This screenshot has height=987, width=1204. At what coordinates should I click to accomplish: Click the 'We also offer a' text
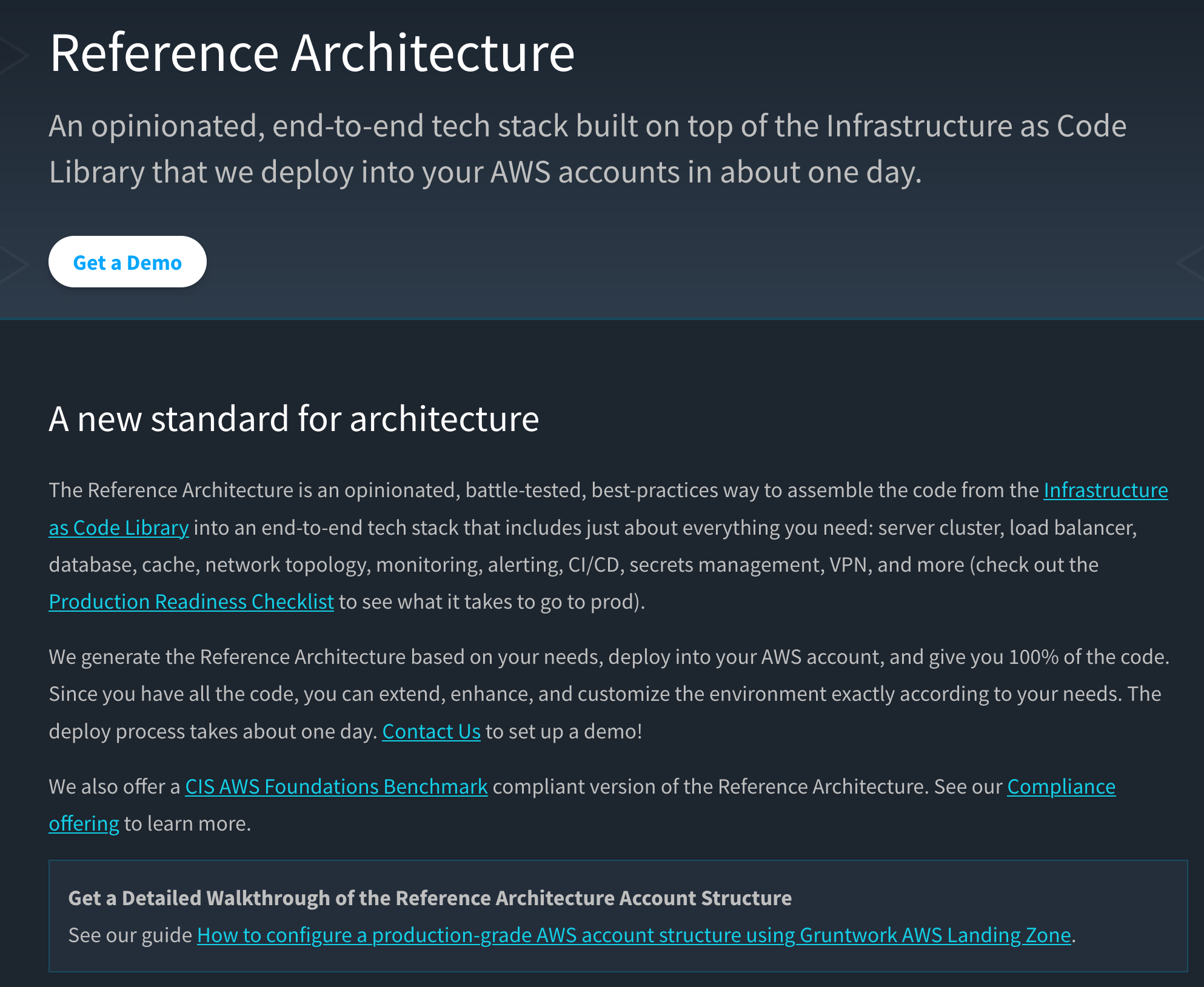[x=114, y=786]
